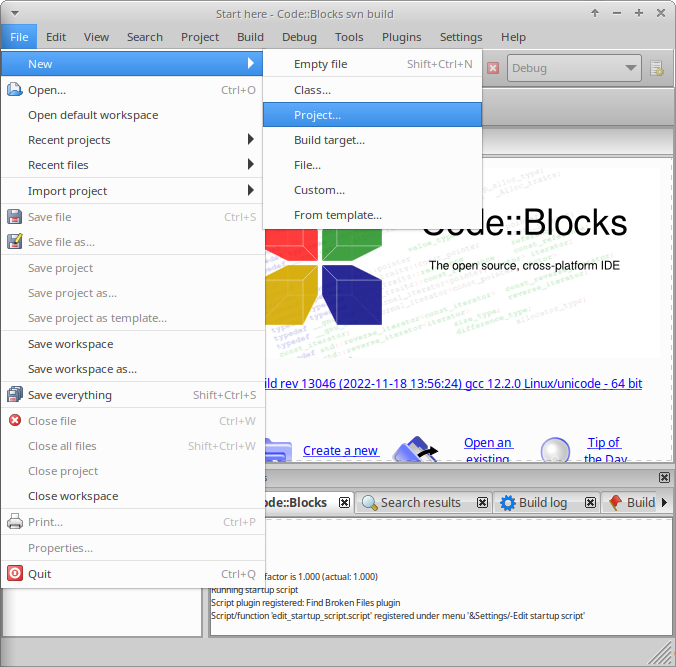Choose From template... menu entry

pyautogui.click(x=372, y=215)
